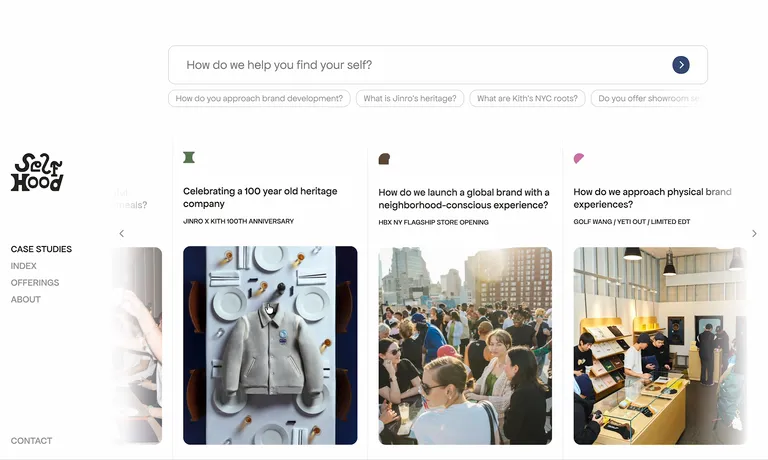
Task: Open the HBX rooftop crowd photo
Action: tap(465, 346)
